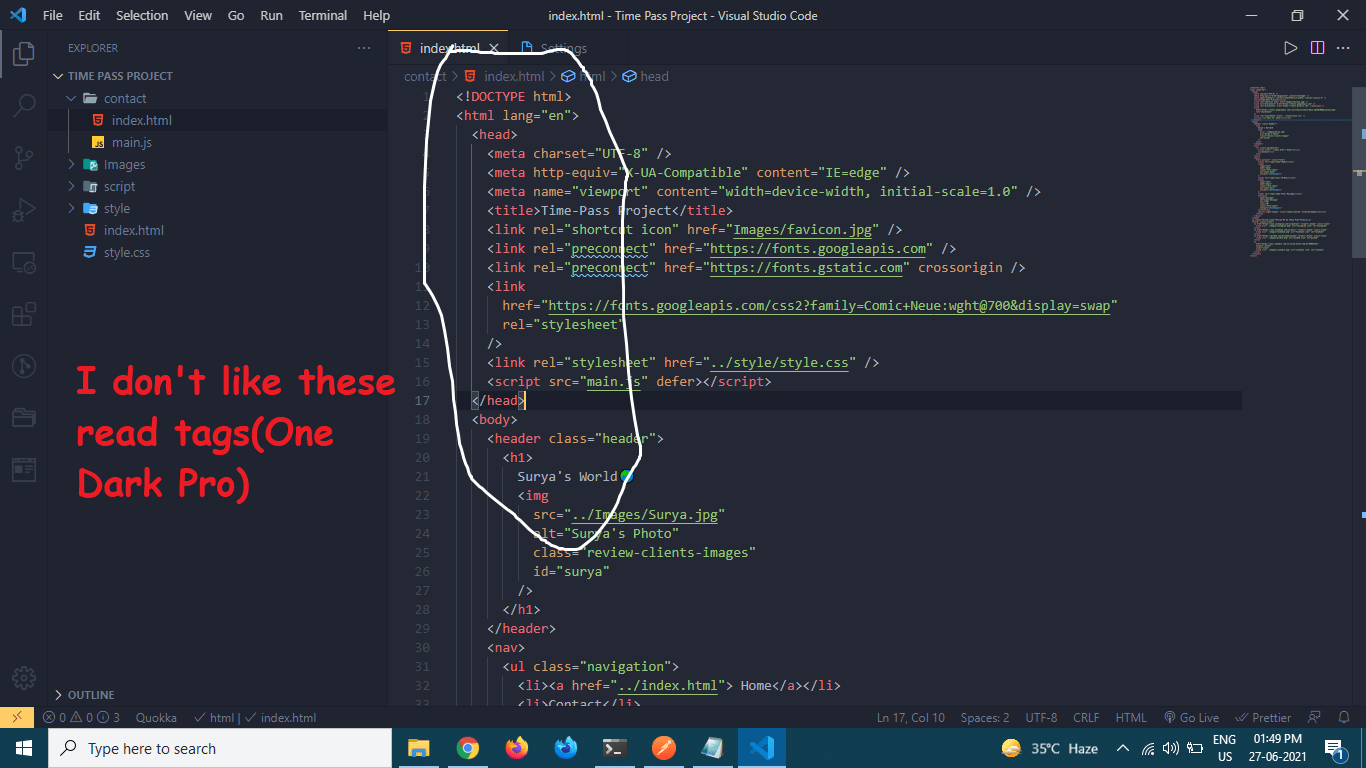Image resolution: width=1366 pixels, height=768 pixels.
Task: Open the Source Control view
Action: [24, 157]
